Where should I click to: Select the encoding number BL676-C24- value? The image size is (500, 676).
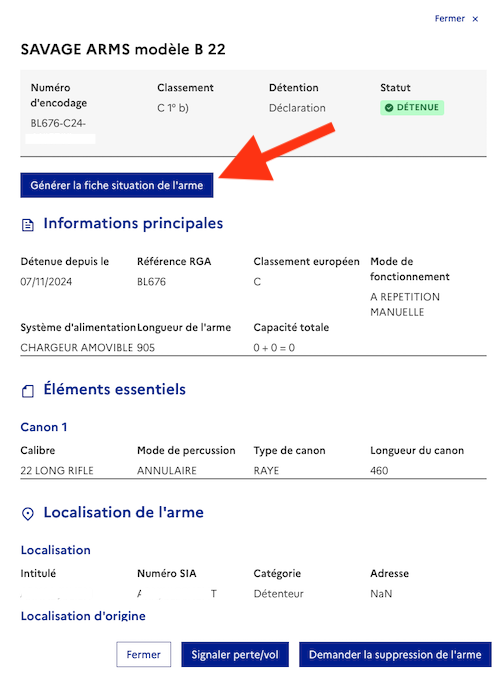58,123
